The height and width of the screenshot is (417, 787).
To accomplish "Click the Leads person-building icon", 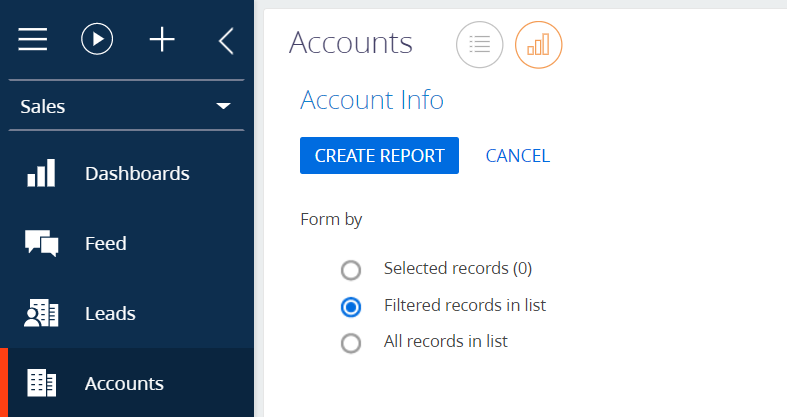I will tap(41, 313).
